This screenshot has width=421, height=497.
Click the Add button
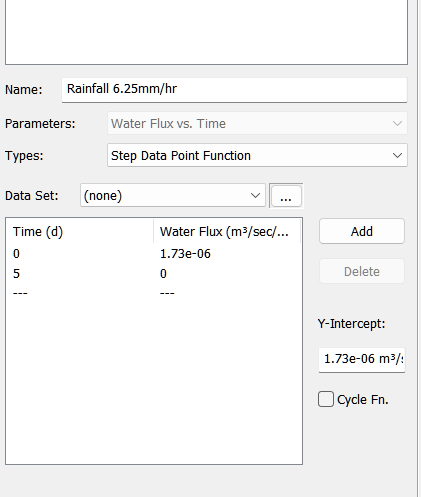[x=362, y=231]
